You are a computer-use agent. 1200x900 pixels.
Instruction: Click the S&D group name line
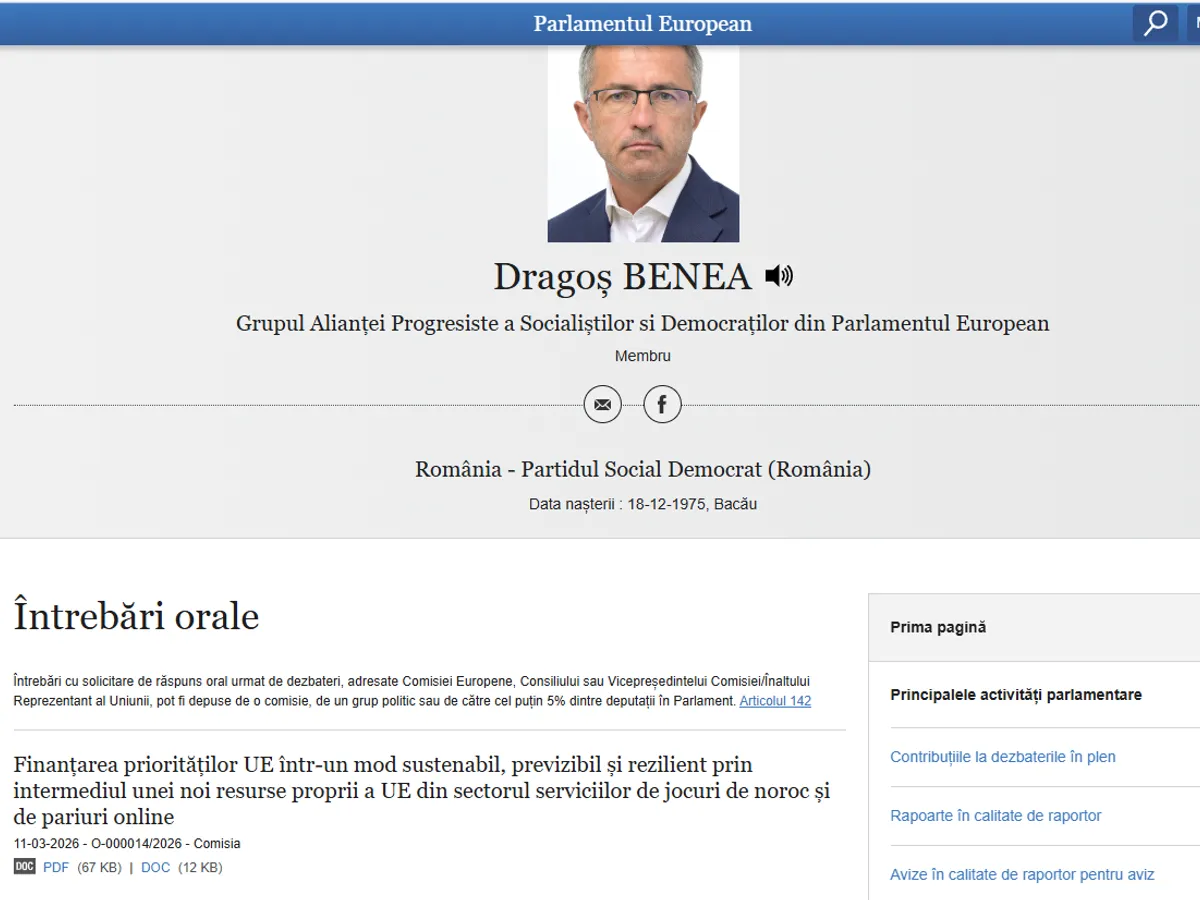(643, 323)
